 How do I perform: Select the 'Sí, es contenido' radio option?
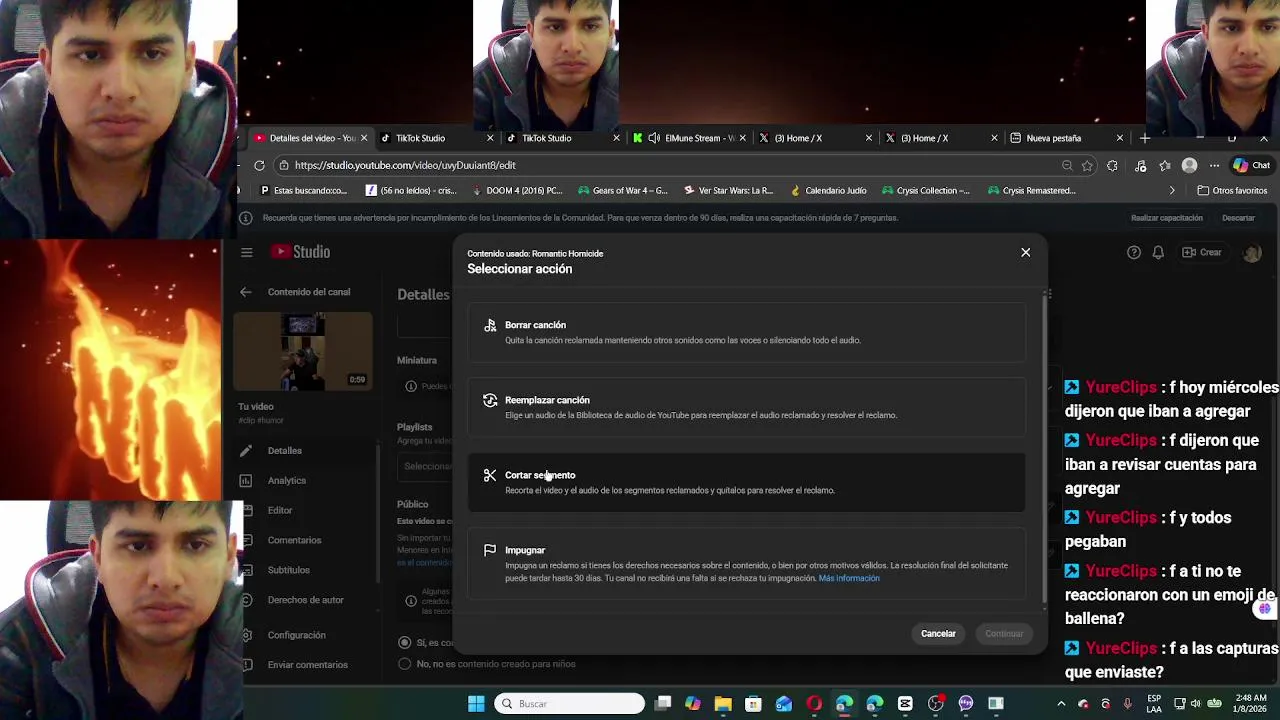click(404, 642)
